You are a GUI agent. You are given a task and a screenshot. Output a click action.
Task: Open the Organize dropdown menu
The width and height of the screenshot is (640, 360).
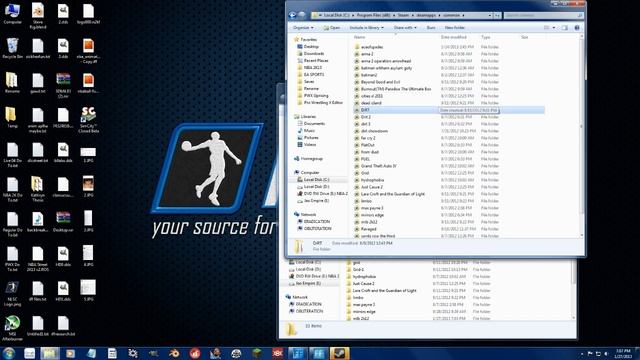[303, 28]
